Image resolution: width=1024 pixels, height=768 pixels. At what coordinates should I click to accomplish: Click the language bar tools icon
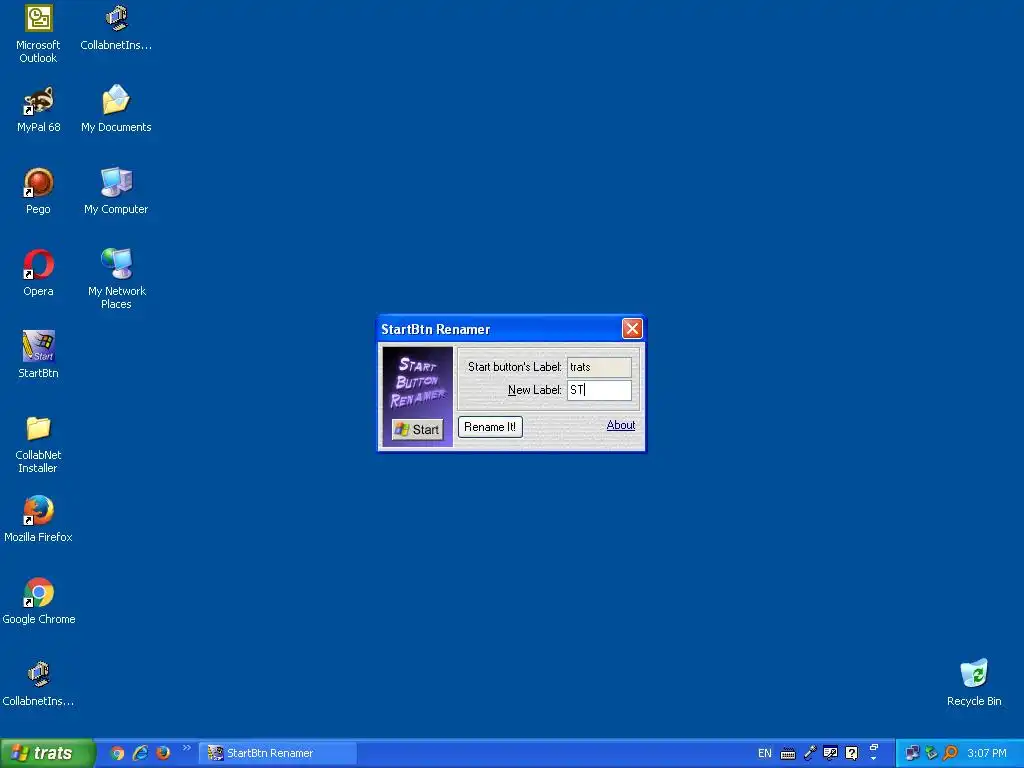830,753
